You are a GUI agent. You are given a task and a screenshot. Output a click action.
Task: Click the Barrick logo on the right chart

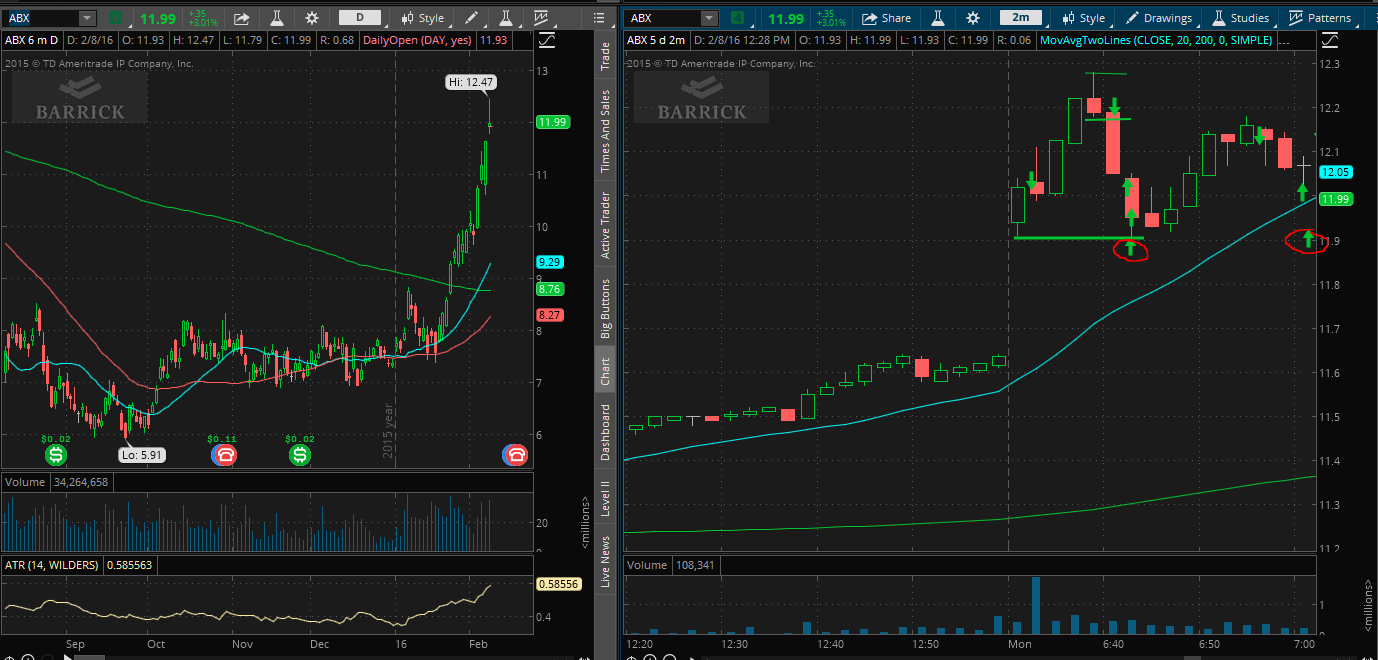tap(700, 97)
